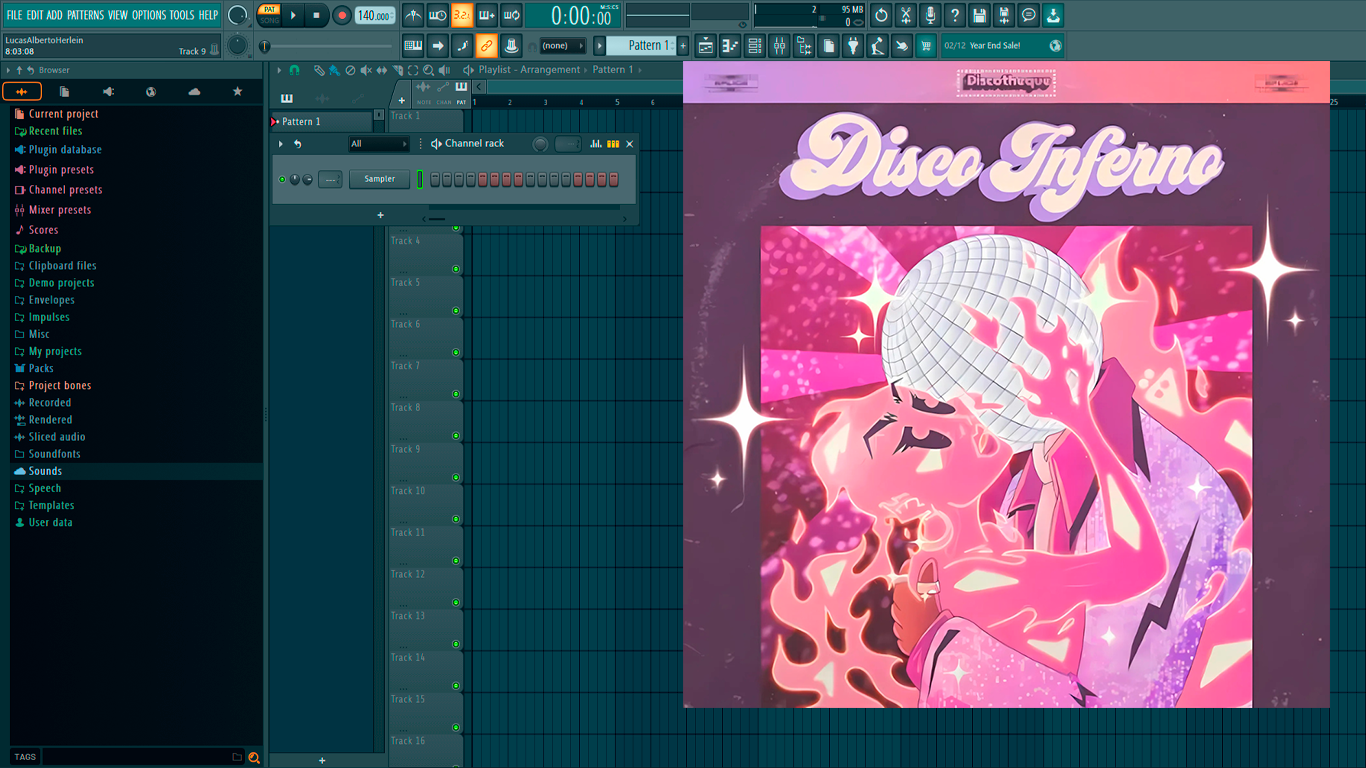Click the undo history icon
This screenshot has width=1366, height=768.
pyautogui.click(x=881, y=15)
